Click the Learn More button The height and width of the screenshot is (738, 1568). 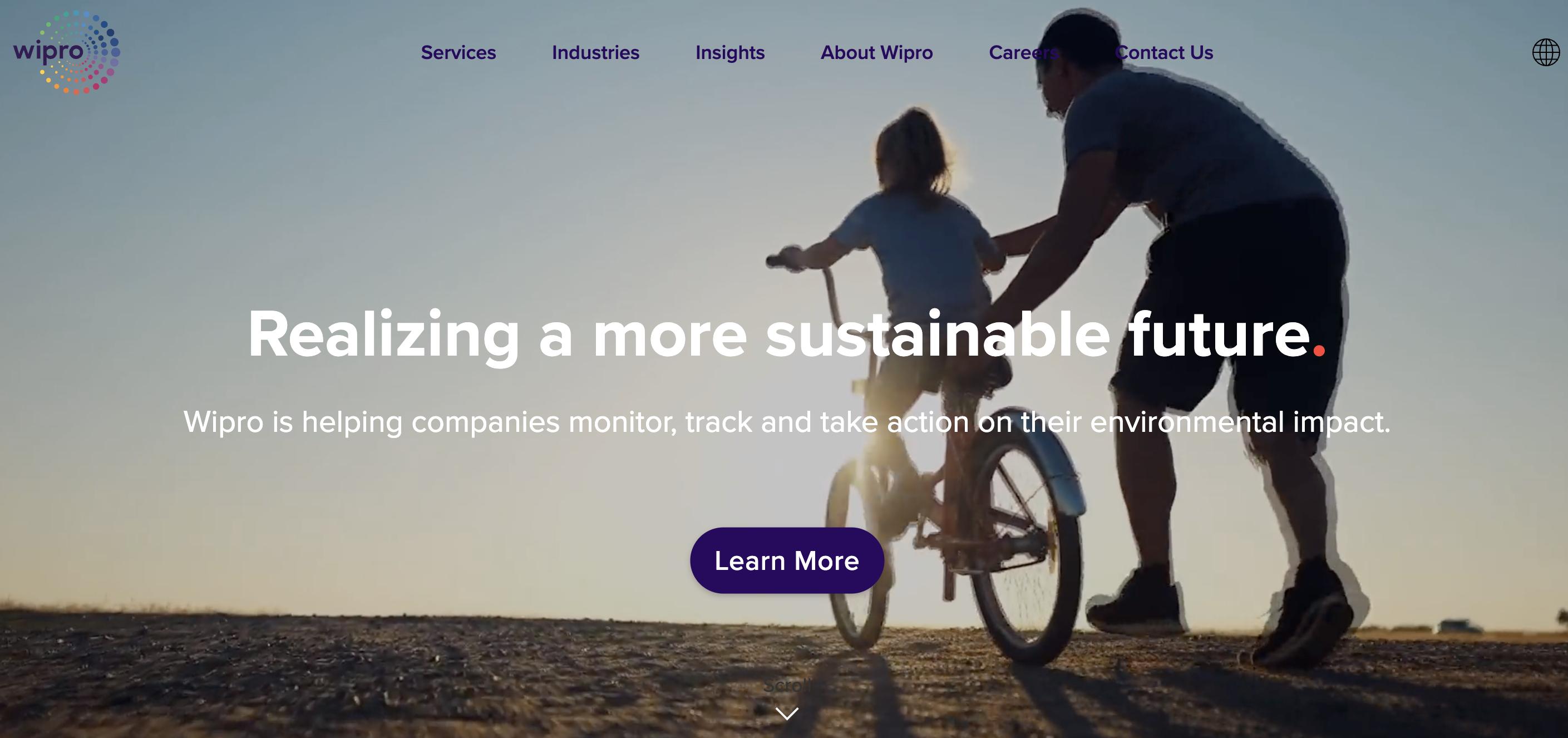[x=786, y=560]
